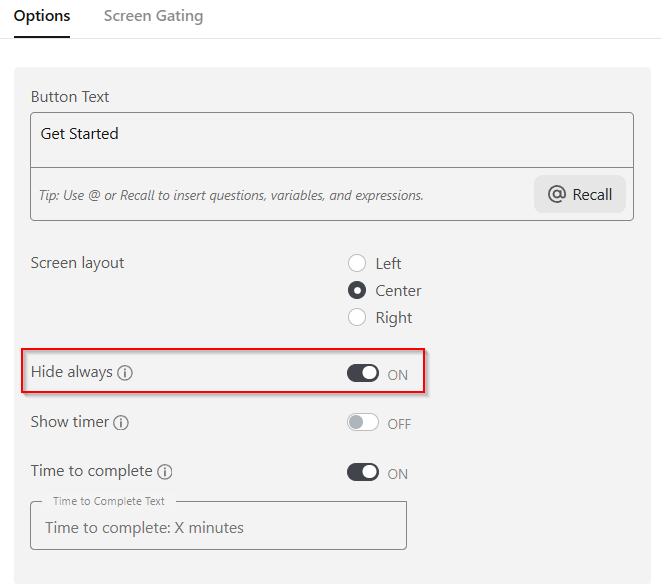
Task: Choose the Center screen layout radio
Action: tap(357, 291)
